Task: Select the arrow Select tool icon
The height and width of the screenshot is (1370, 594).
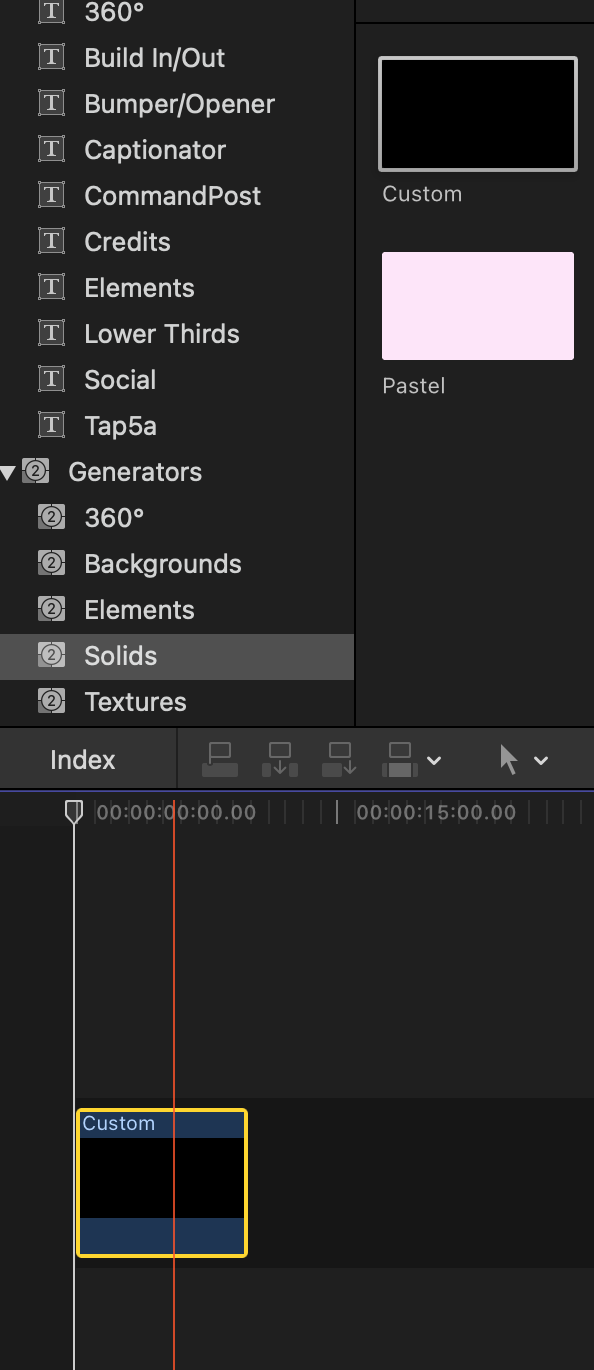Action: (x=509, y=760)
